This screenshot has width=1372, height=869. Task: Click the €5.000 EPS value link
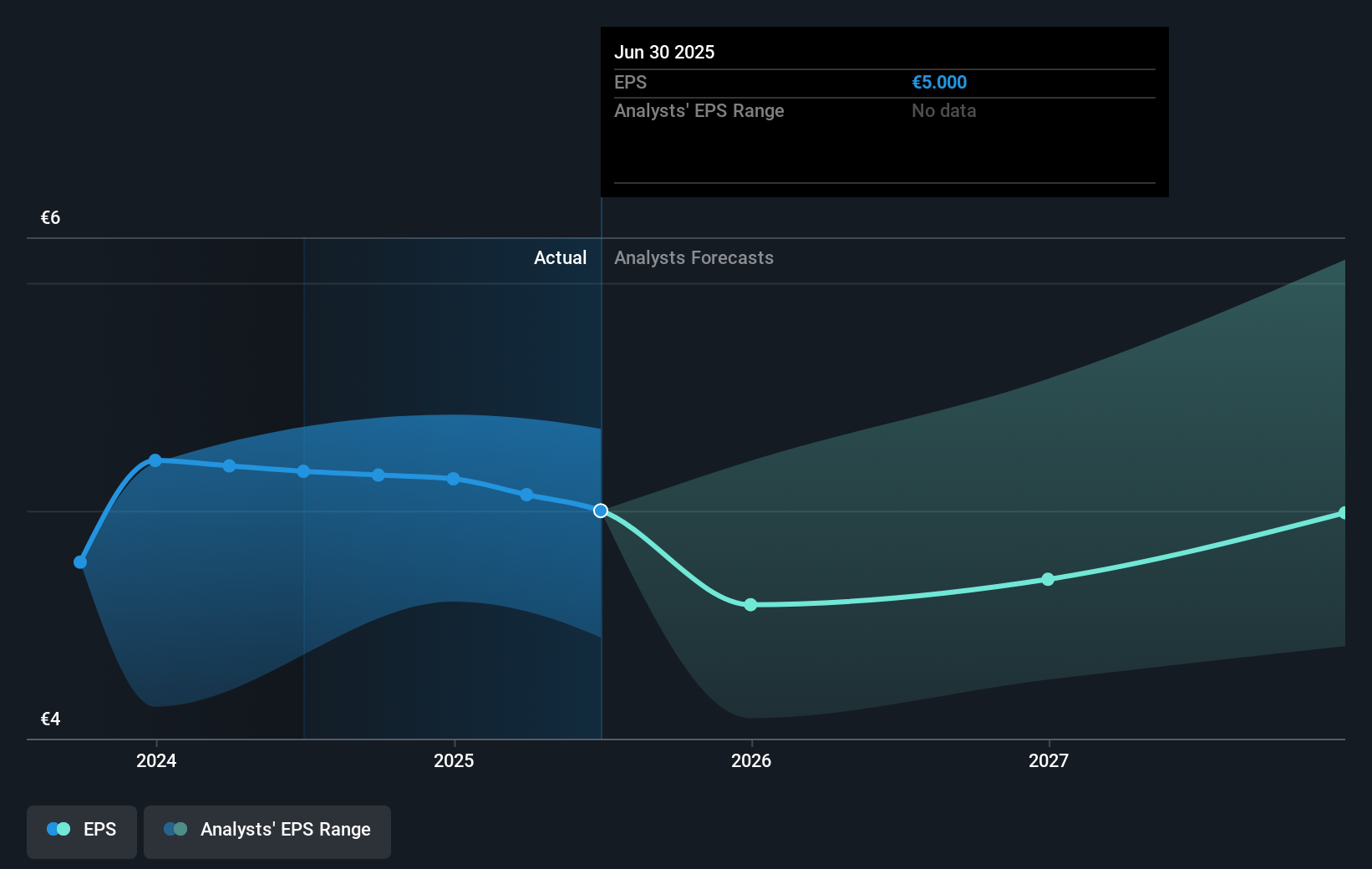point(939,82)
